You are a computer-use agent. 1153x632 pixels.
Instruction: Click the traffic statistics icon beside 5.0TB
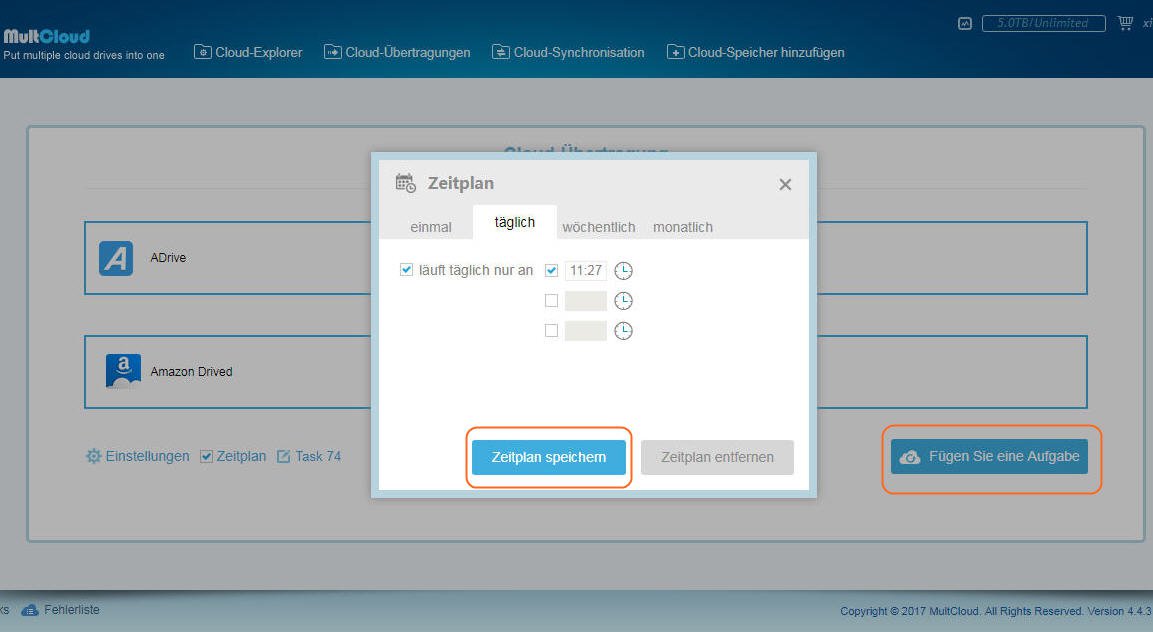(965, 24)
